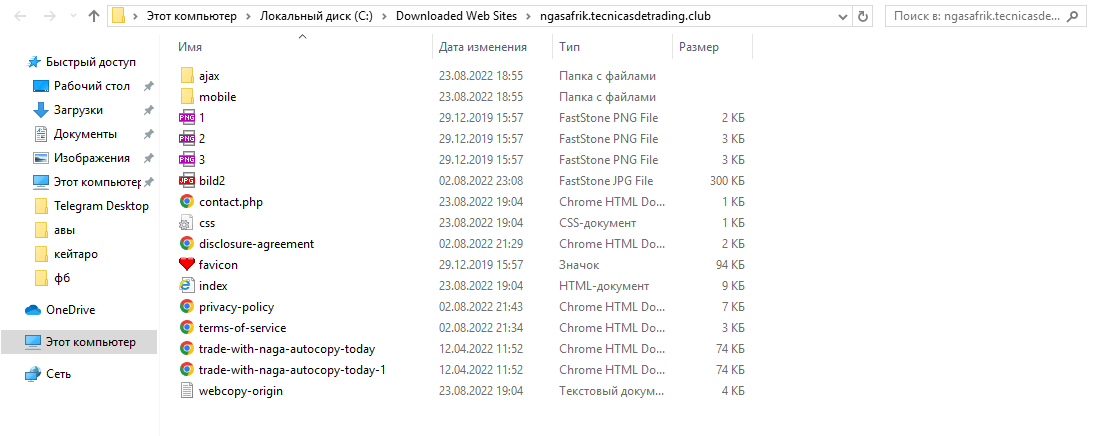Viewport: 1095px width, 436px height.
Task: Go to Локальный диск (C:) breadcrumb
Action: pyautogui.click(x=318, y=16)
